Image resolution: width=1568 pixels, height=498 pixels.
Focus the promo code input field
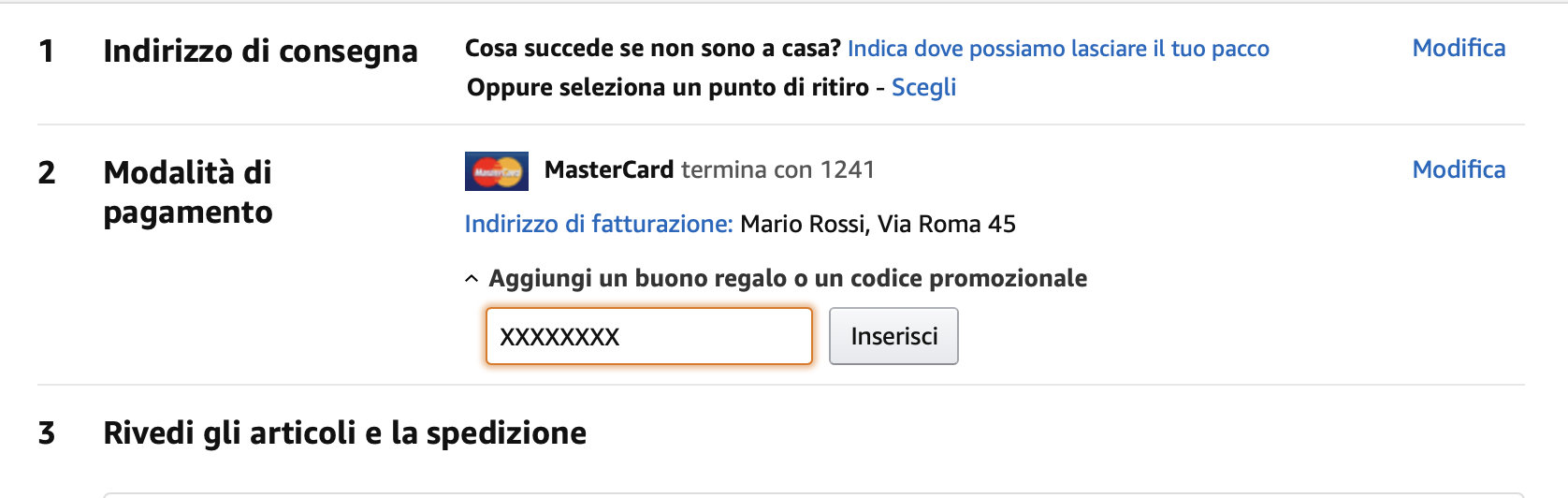(648, 336)
